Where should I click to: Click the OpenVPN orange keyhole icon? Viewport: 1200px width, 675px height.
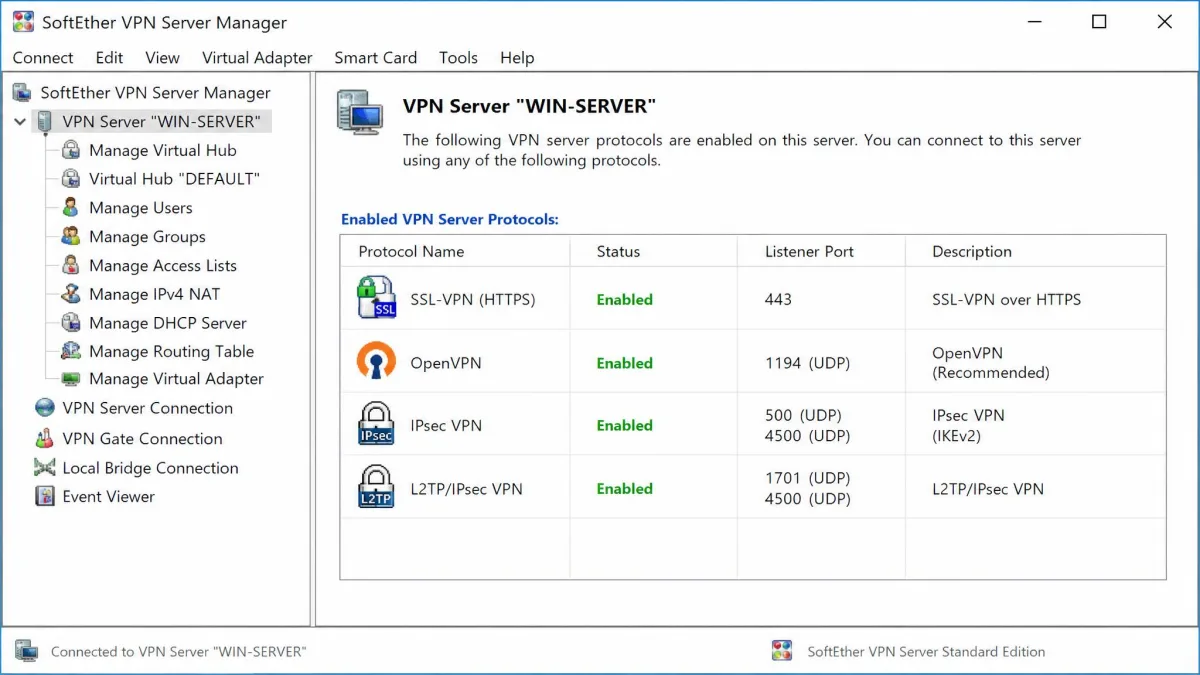tap(377, 360)
